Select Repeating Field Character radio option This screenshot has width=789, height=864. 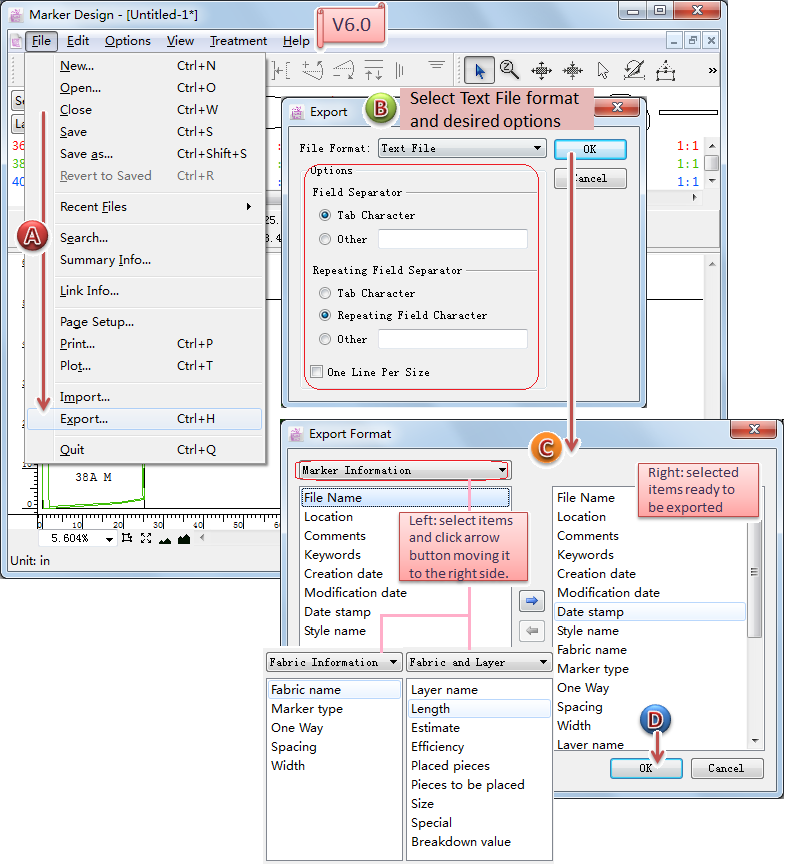325,315
